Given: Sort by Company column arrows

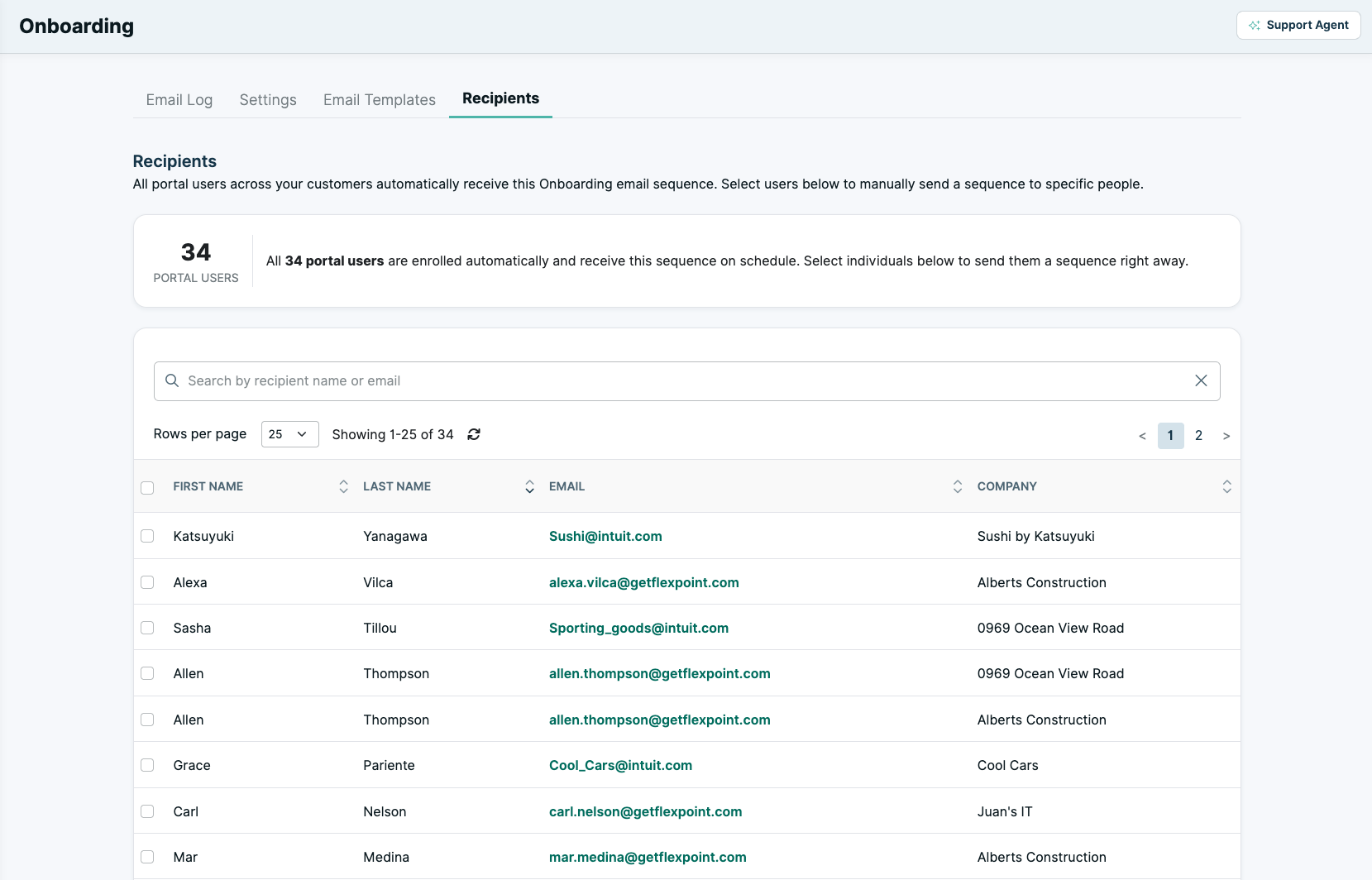Looking at the screenshot, I should (1226, 487).
